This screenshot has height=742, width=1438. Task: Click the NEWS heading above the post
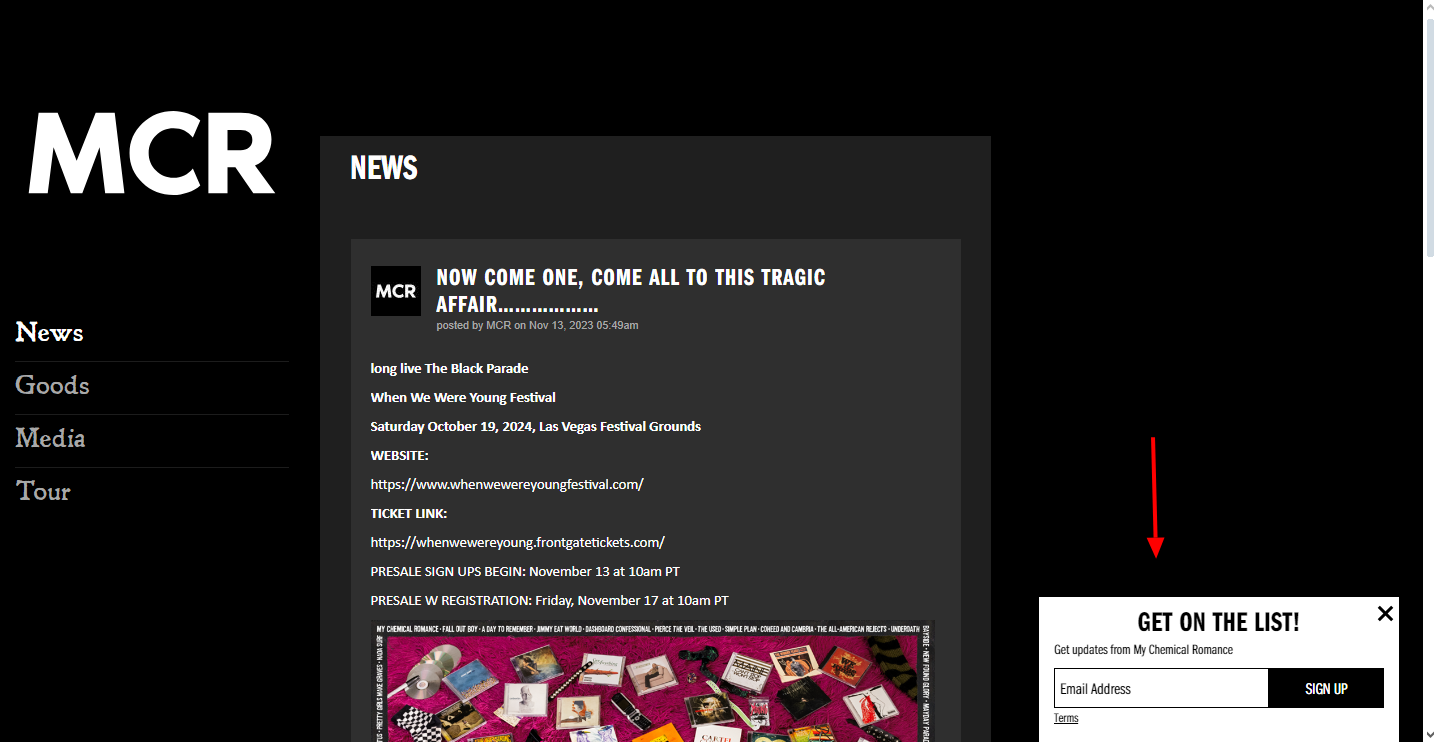click(384, 168)
